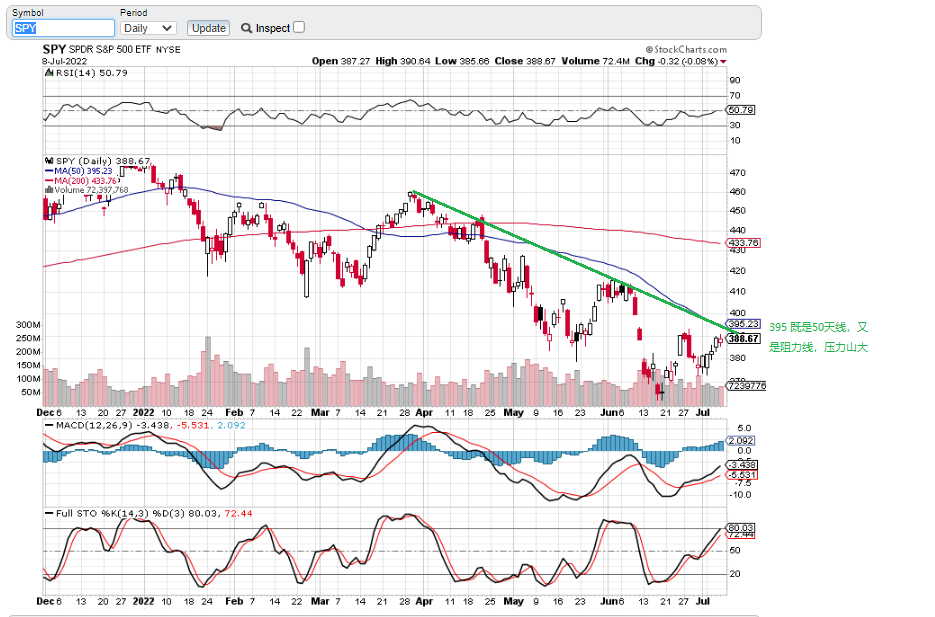Click the 50.79 RSI value axis tag
The image size is (935, 617).
(x=741, y=110)
